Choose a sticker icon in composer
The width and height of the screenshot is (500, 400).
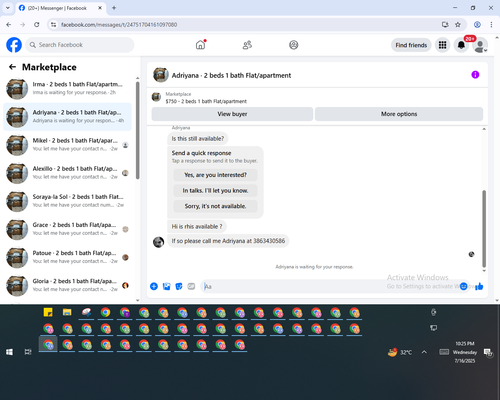(179, 286)
